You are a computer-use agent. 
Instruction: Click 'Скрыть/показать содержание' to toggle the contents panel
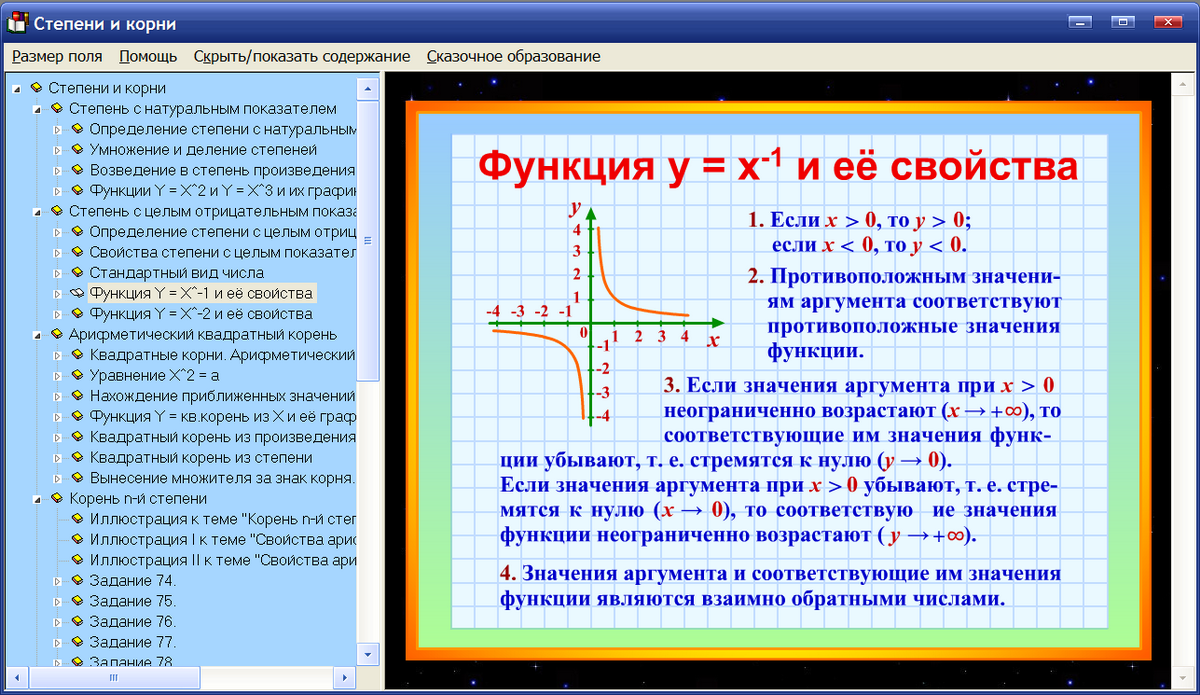tap(301, 56)
